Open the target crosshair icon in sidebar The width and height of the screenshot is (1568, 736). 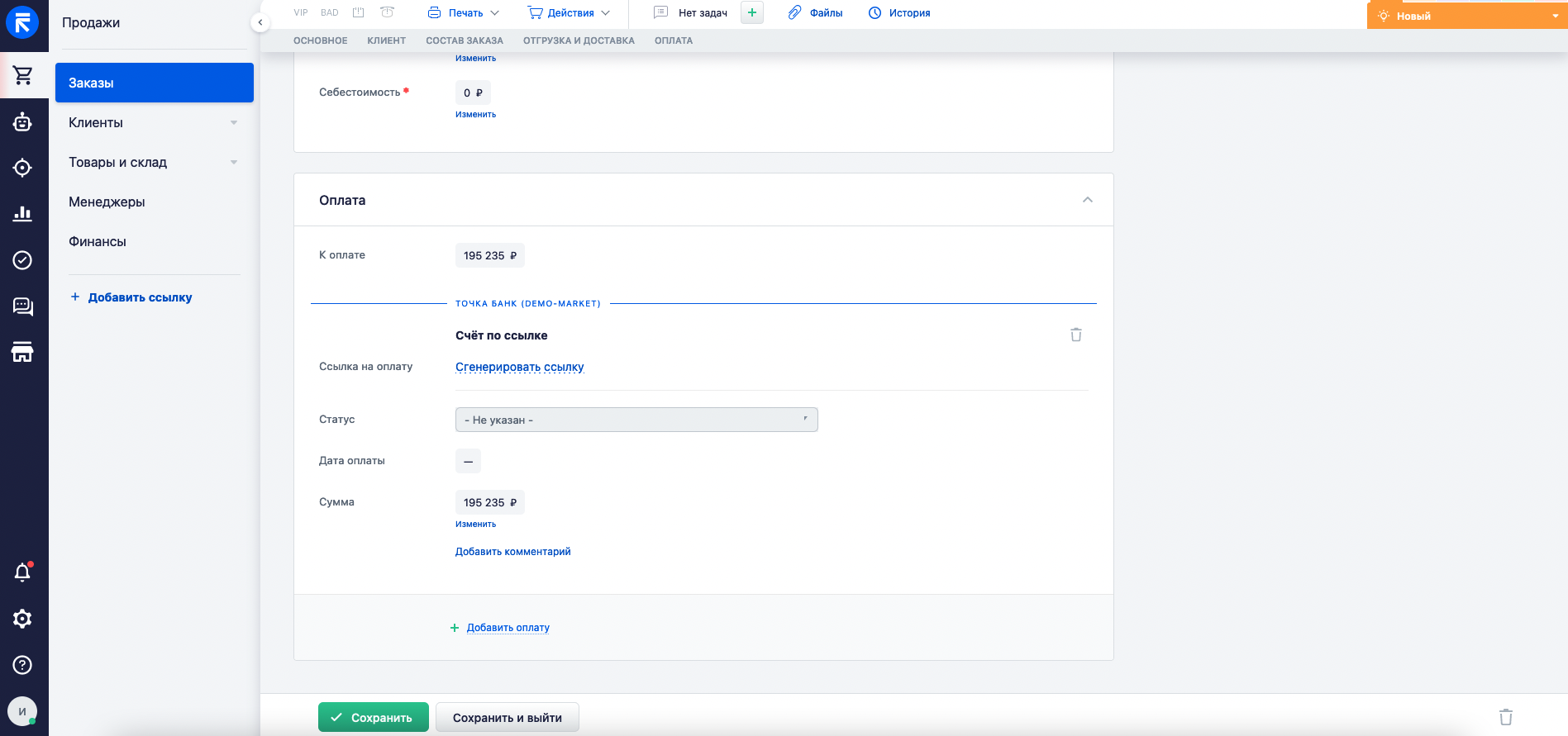(x=23, y=168)
